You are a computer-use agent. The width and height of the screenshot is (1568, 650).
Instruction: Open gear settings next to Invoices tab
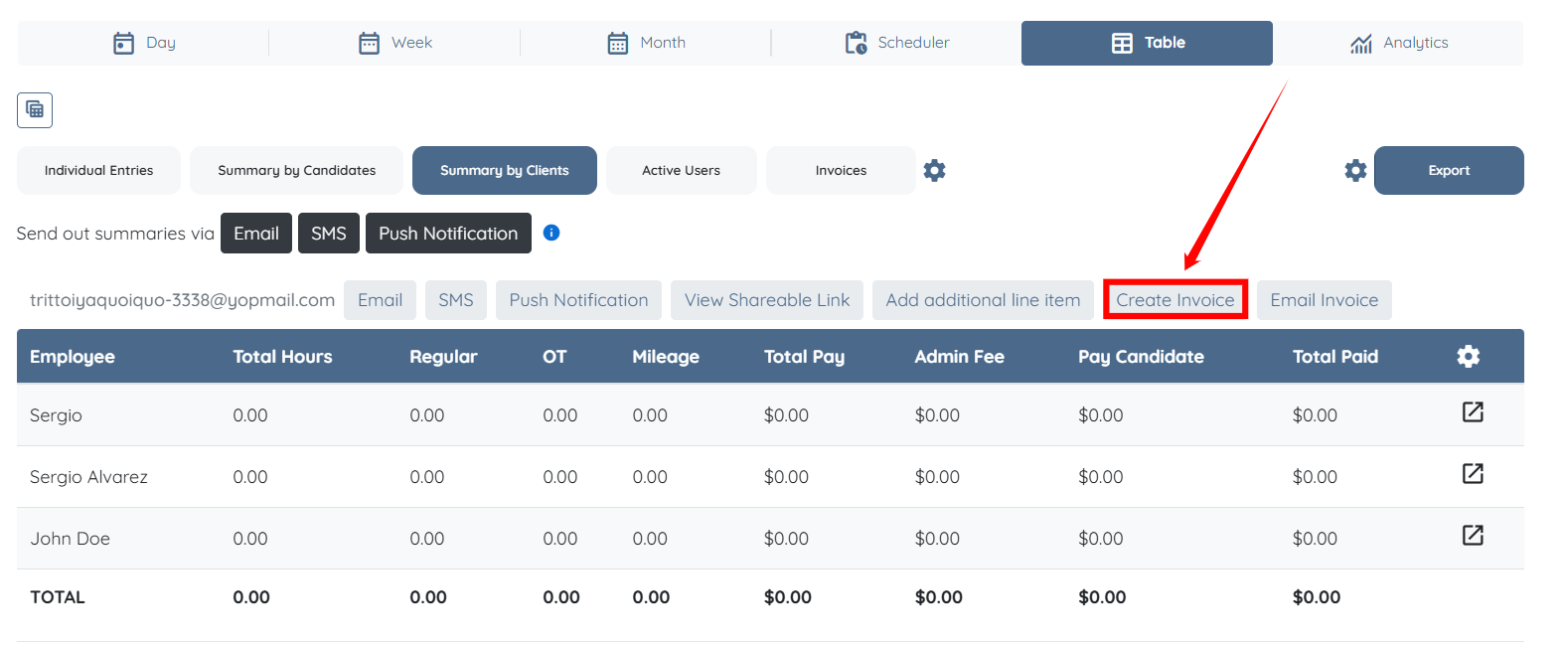pos(934,171)
